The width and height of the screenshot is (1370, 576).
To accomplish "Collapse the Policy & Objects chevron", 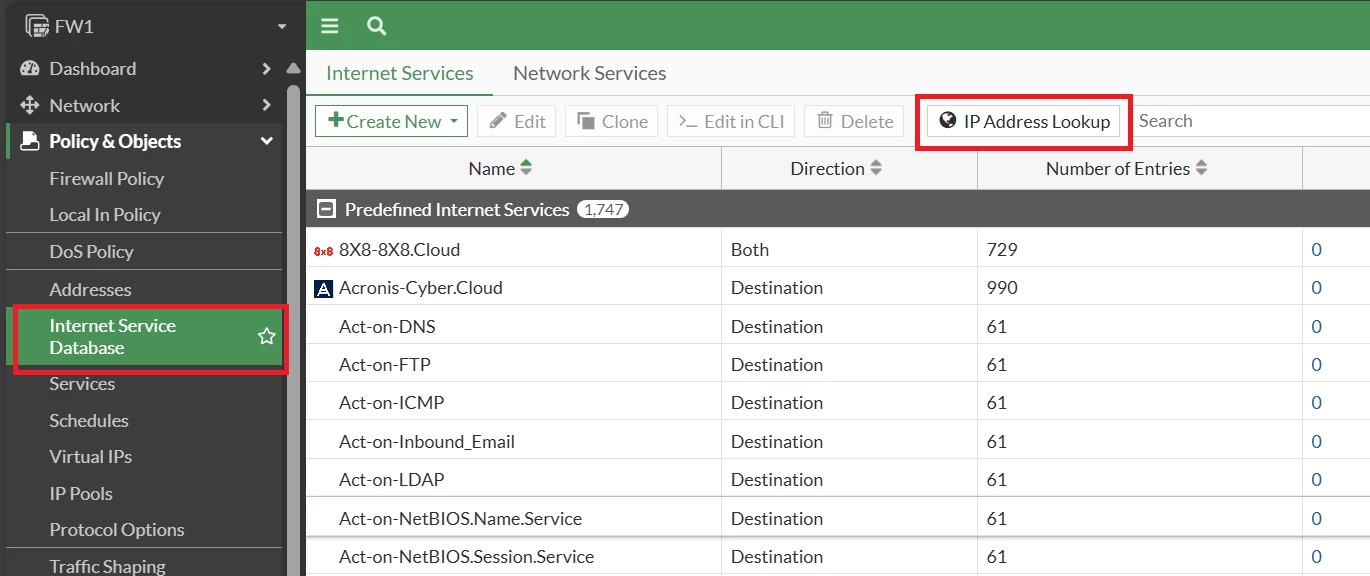I will click(267, 141).
